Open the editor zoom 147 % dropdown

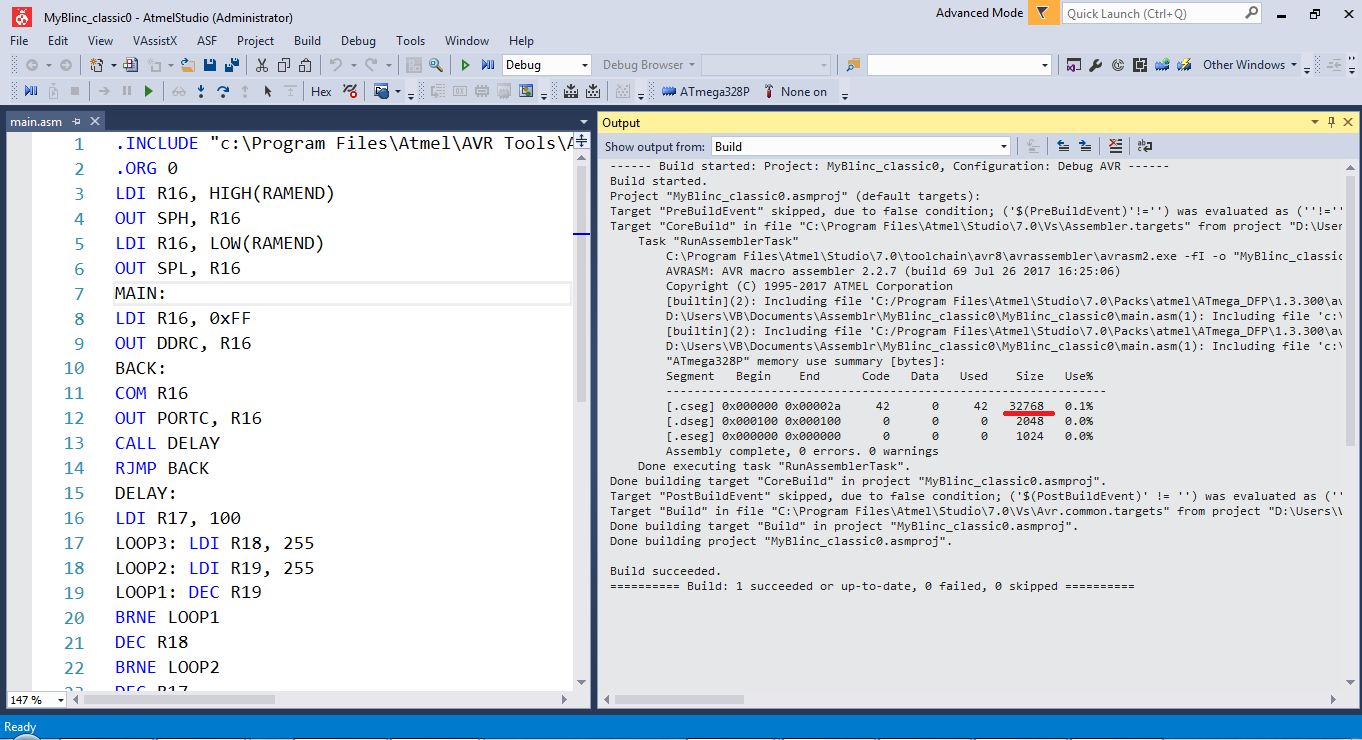(x=60, y=700)
